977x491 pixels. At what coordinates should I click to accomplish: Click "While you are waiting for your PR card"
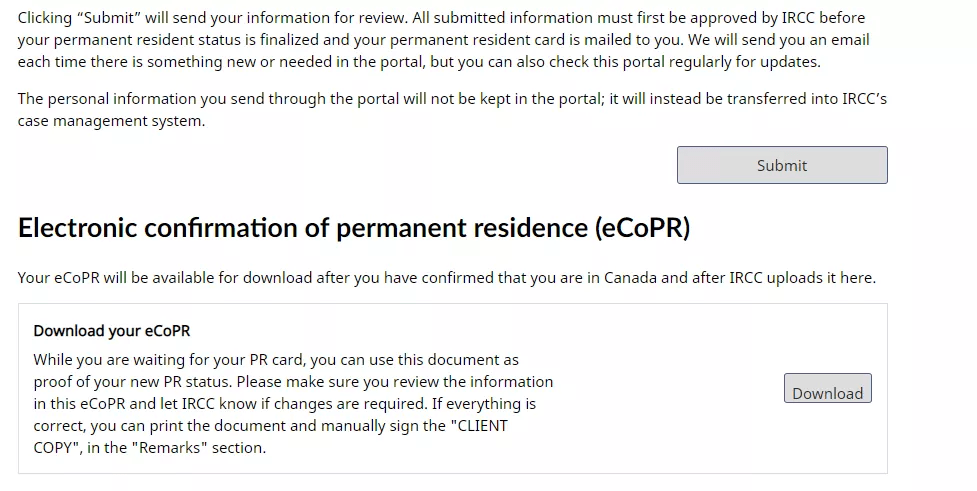click(170, 359)
